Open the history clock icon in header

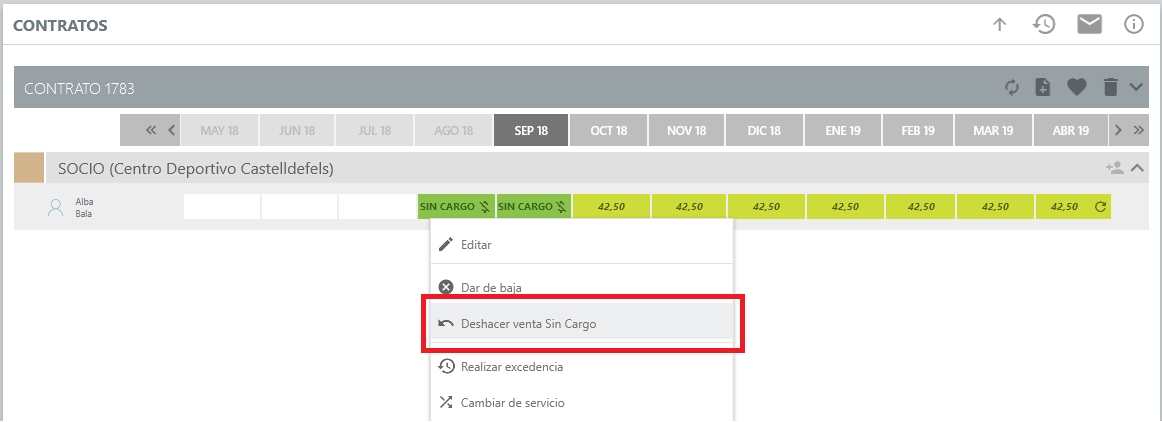pos(1043,24)
